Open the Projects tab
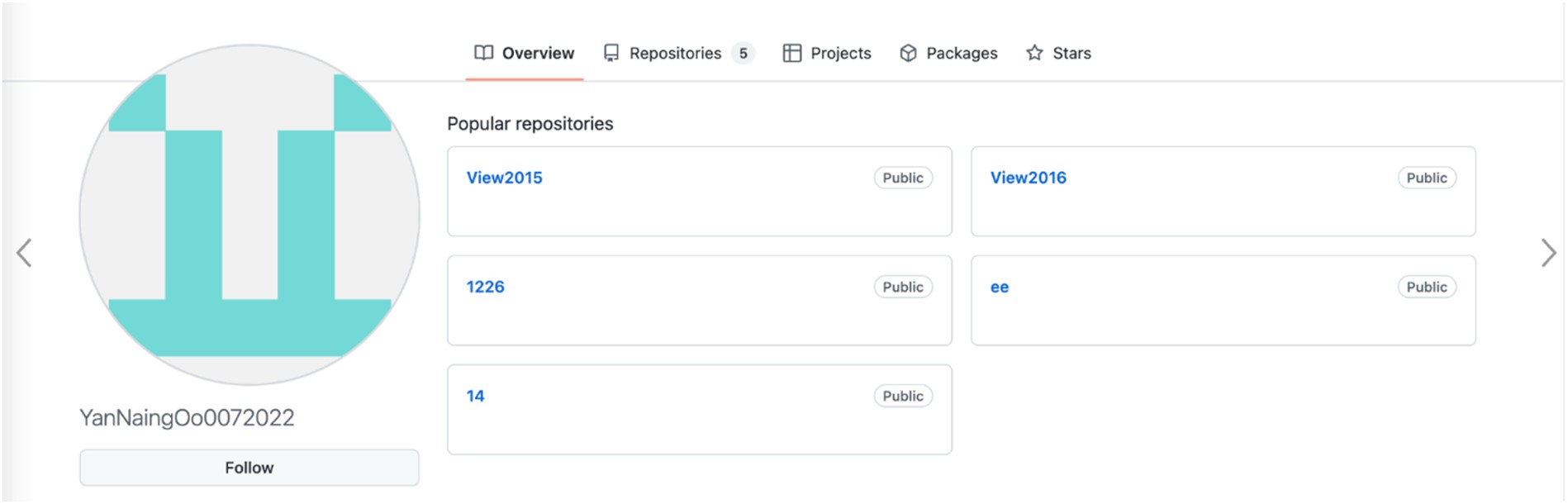The height and width of the screenshot is (504, 1568). tap(840, 53)
